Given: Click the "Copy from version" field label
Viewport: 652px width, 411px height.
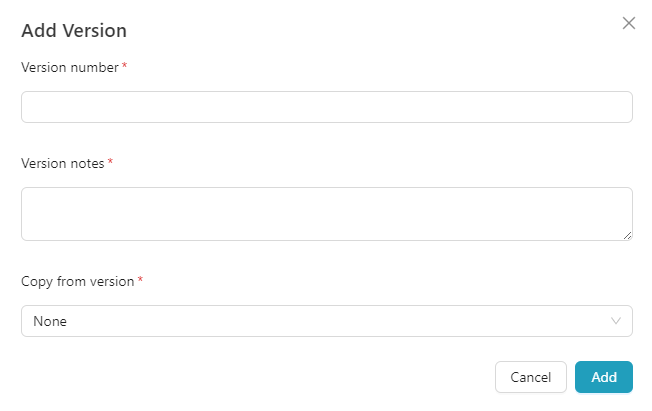Looking at the screenshot, I should 77,281.
